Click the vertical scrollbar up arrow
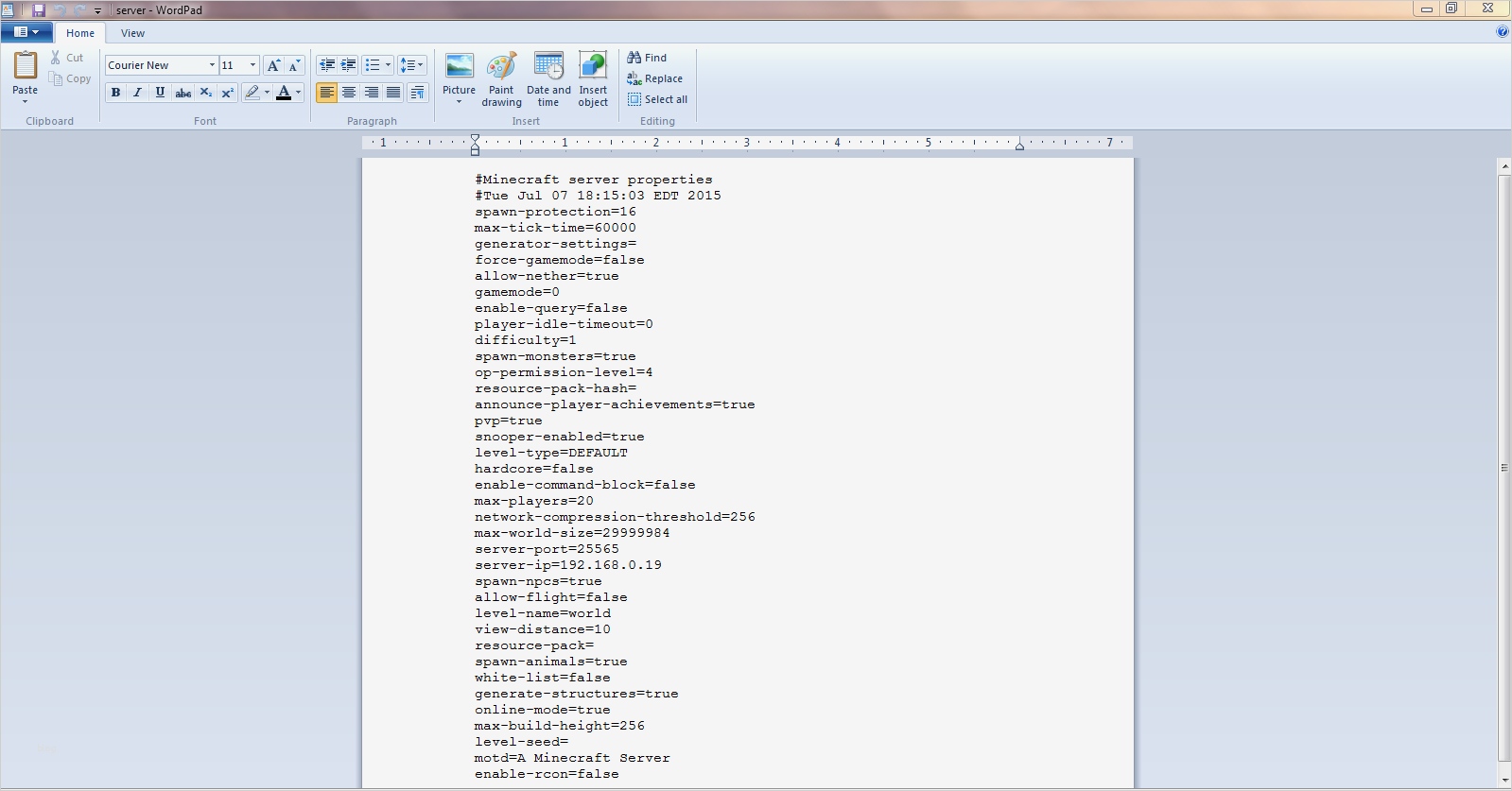Screen dimensions: 1512x791 click(1504, 166)
